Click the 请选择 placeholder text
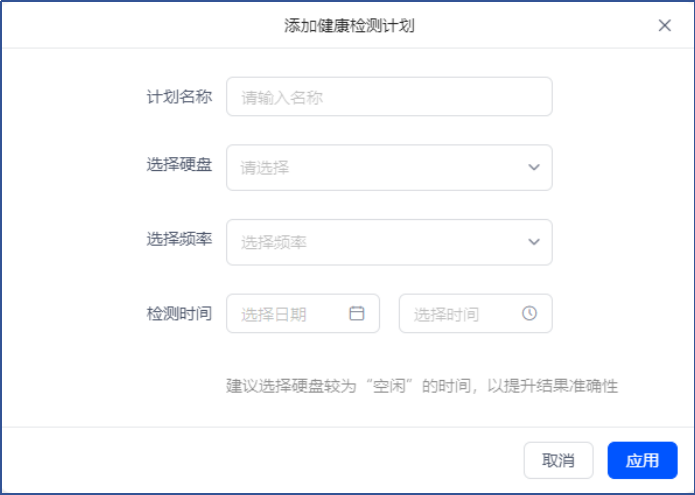The image size is (695, 495). click(x=265, y=168)
